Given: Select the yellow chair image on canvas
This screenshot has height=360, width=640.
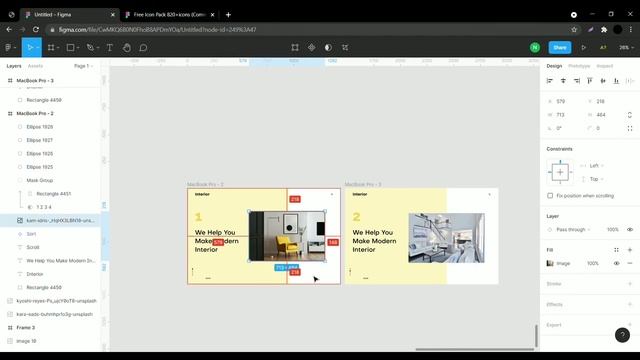Looking at the screenshot, I should click(x=287, y=236).
